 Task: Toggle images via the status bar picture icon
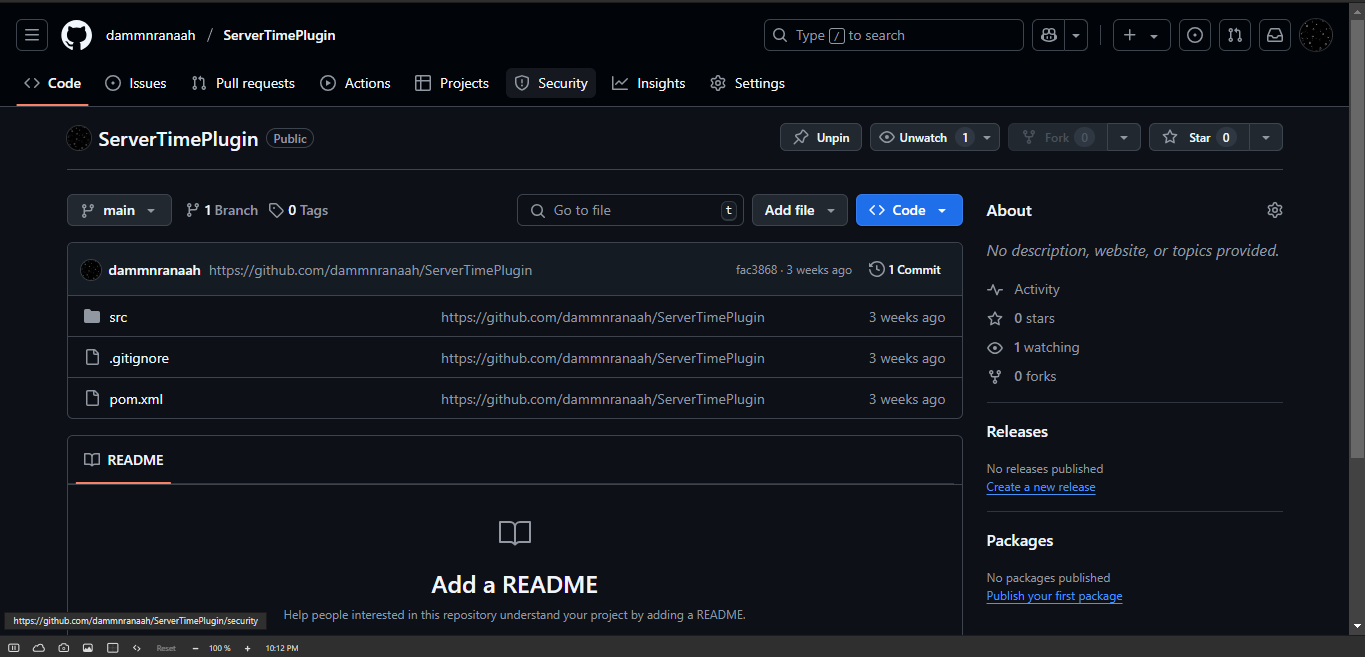click(x=88, y=648)
